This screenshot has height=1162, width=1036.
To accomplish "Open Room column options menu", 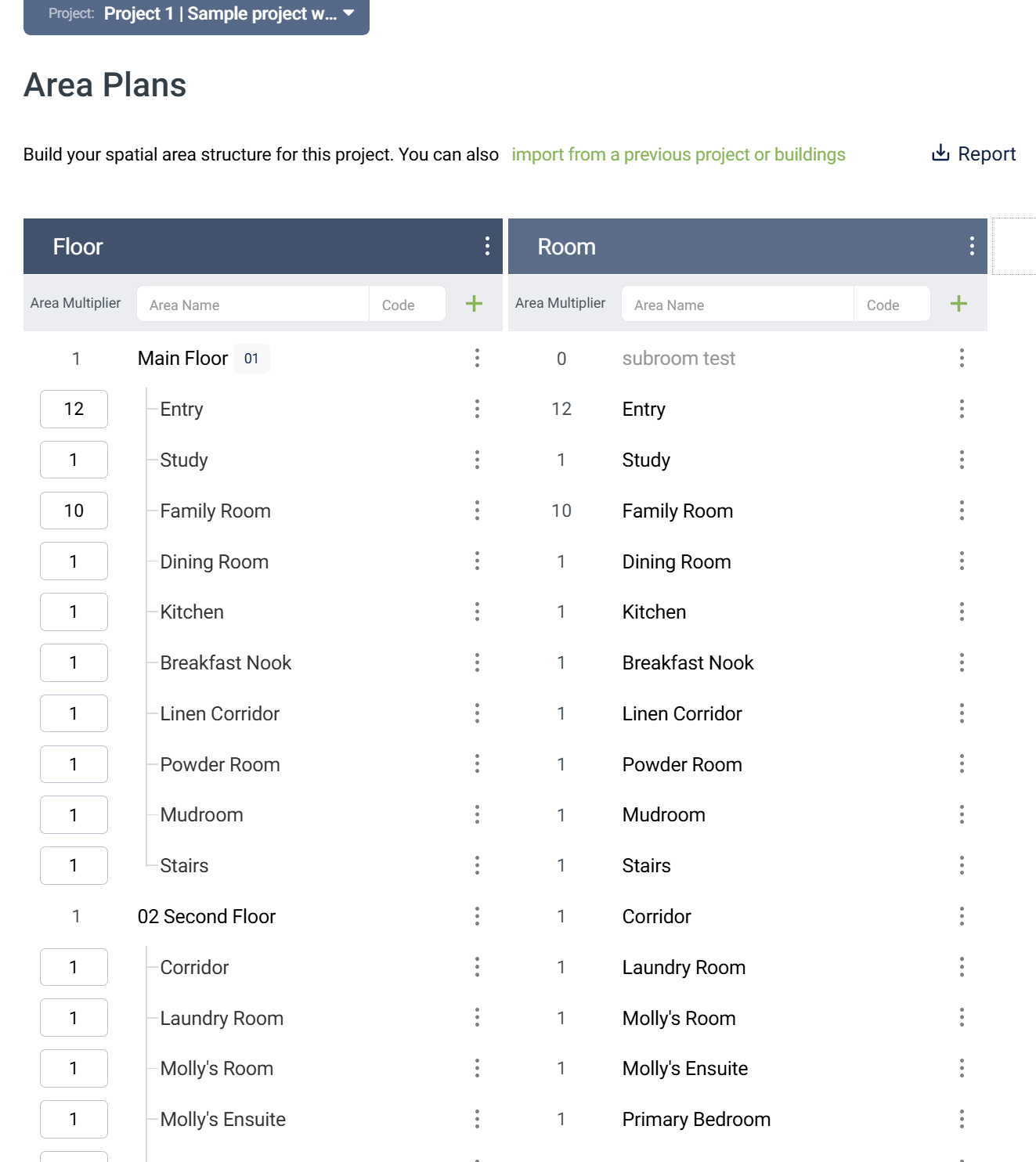I will pyautogui.click(x=972, y=247).
